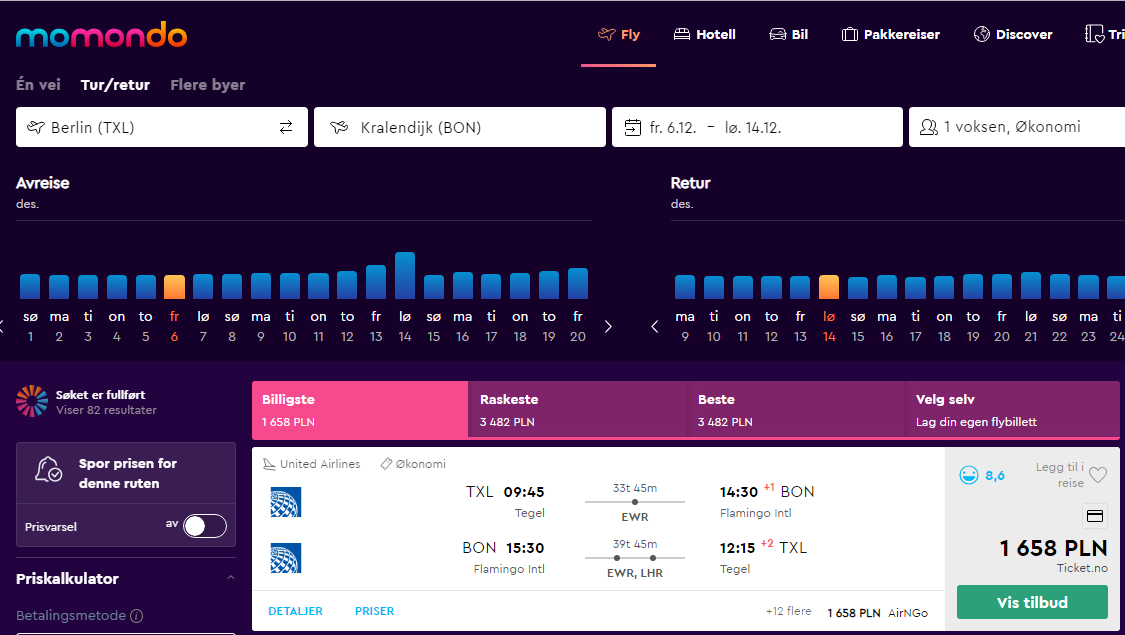This screenshot has width=1125, height=635.
Task: Toggle the Prisvarsel switch
Action: point(204,526)
